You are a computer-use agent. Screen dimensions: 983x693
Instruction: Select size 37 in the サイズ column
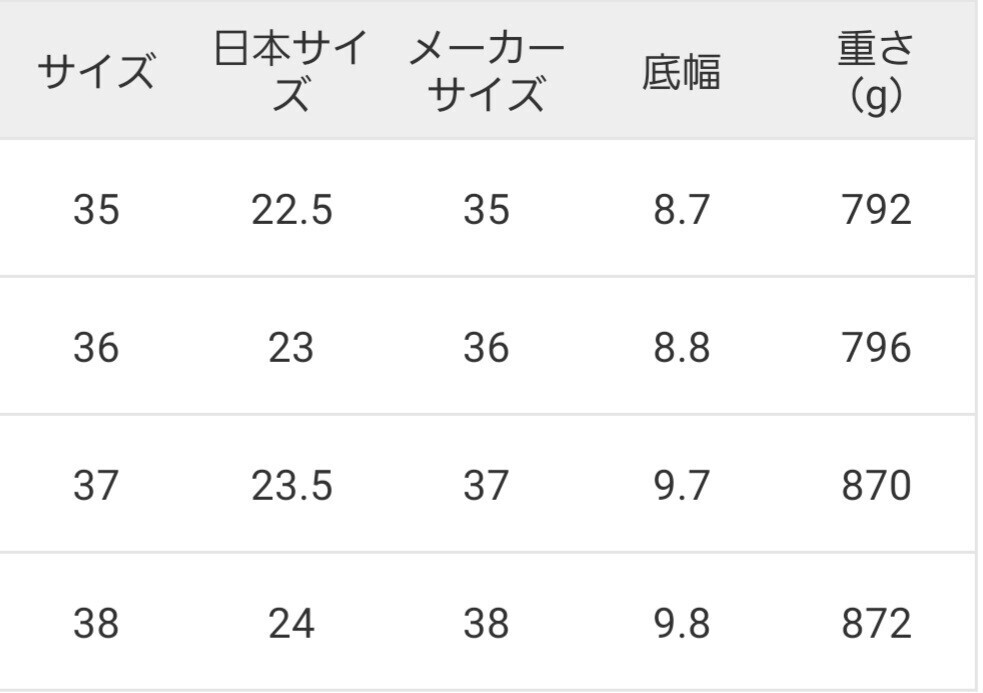[96, 485]
